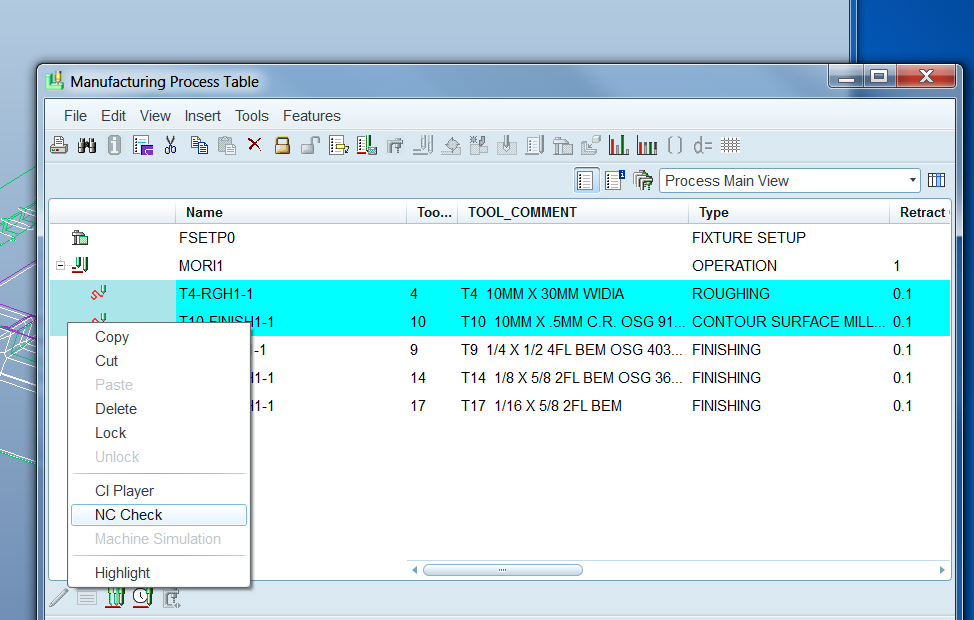
Task: Select the T4-RGH1-1 roughing step
Action: [499, 294]
